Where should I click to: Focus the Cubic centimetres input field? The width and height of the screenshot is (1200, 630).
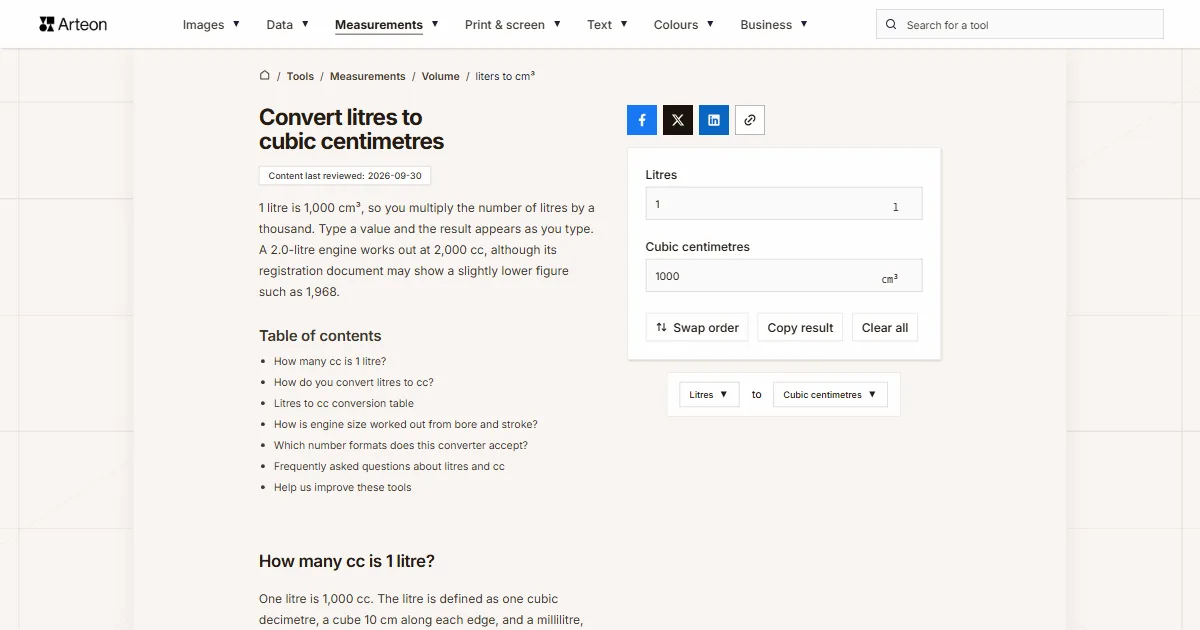784,276
